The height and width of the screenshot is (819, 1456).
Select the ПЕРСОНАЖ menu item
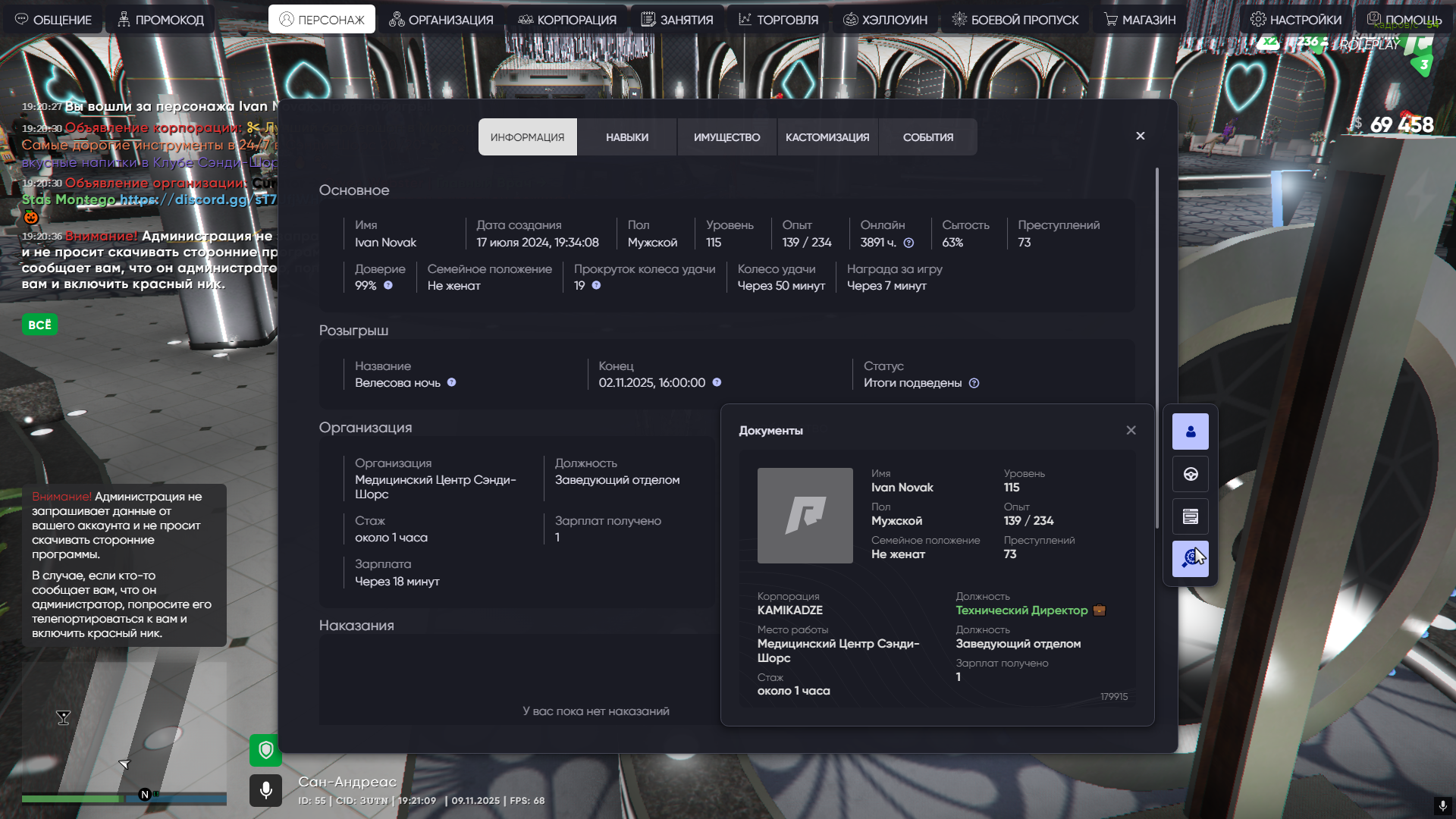(322, 20)
